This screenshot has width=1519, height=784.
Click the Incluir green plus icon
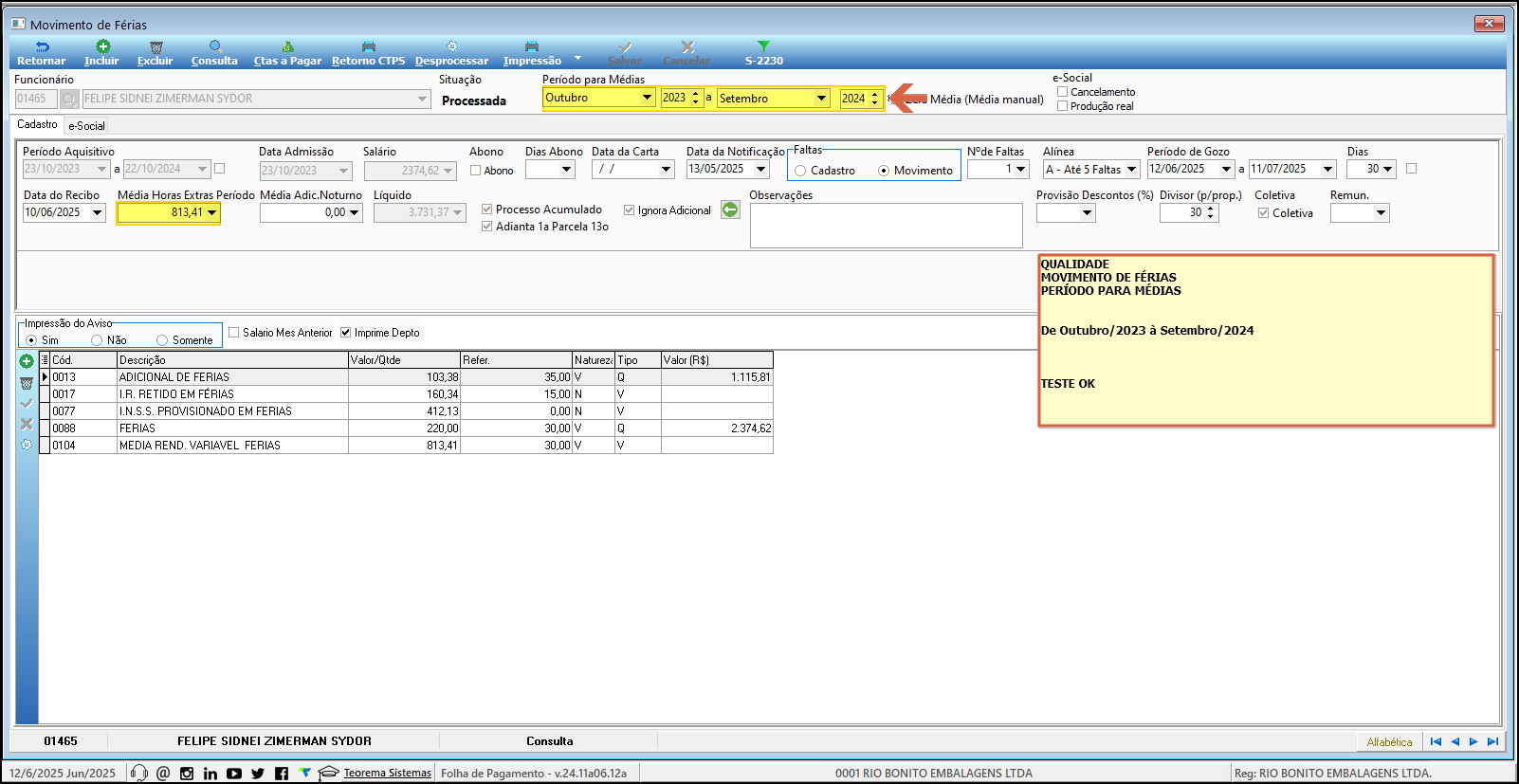(102, 46)
